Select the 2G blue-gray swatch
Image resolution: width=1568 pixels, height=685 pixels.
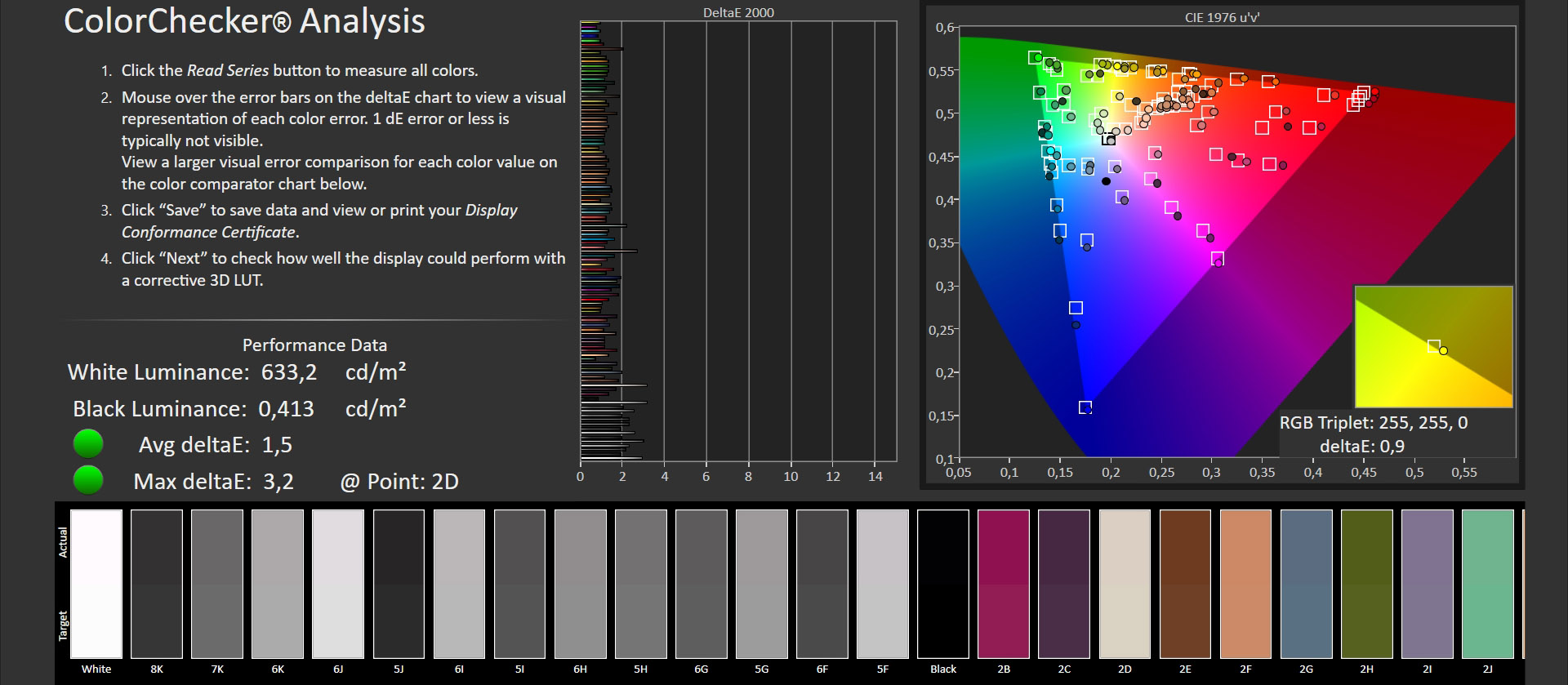(x=1306, y=584)
